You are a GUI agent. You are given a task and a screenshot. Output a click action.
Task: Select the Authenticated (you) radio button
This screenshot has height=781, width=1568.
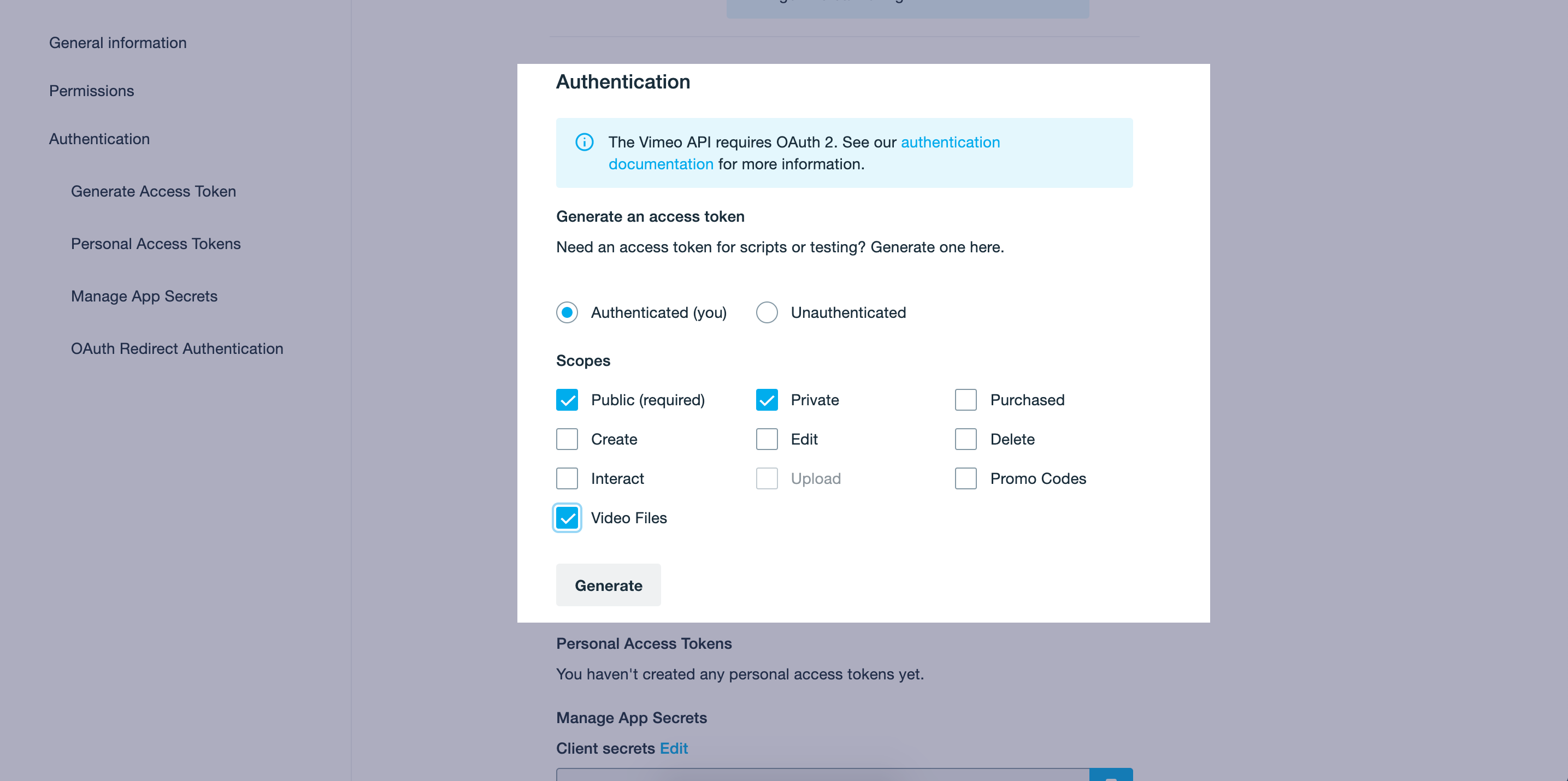(567, 312)
